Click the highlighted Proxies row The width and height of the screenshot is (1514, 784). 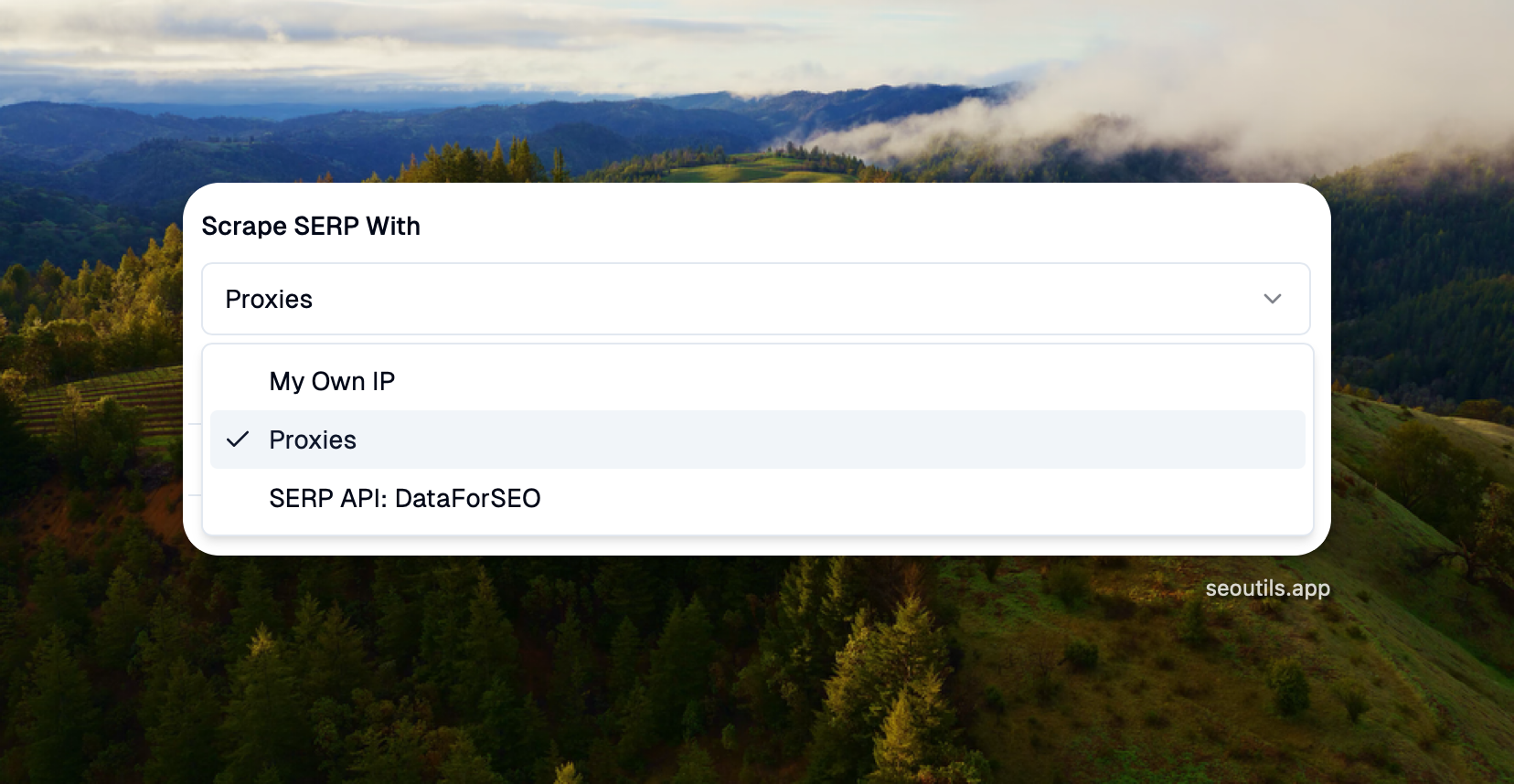pyautogui.click(x=757, y=440)
